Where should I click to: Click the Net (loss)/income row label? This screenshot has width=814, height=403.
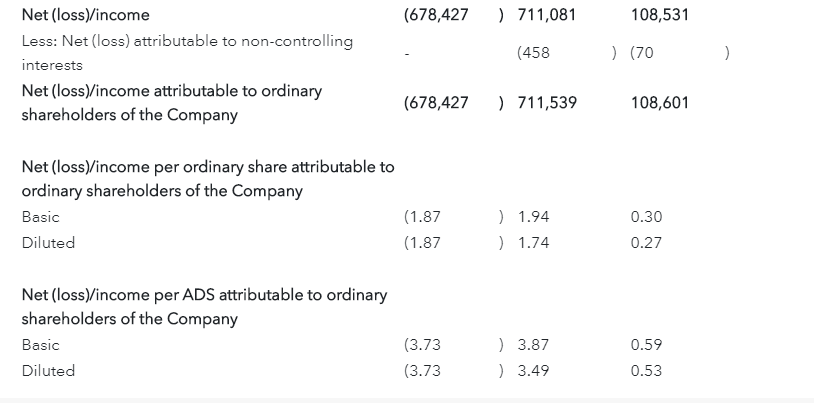tap(86, 16)
